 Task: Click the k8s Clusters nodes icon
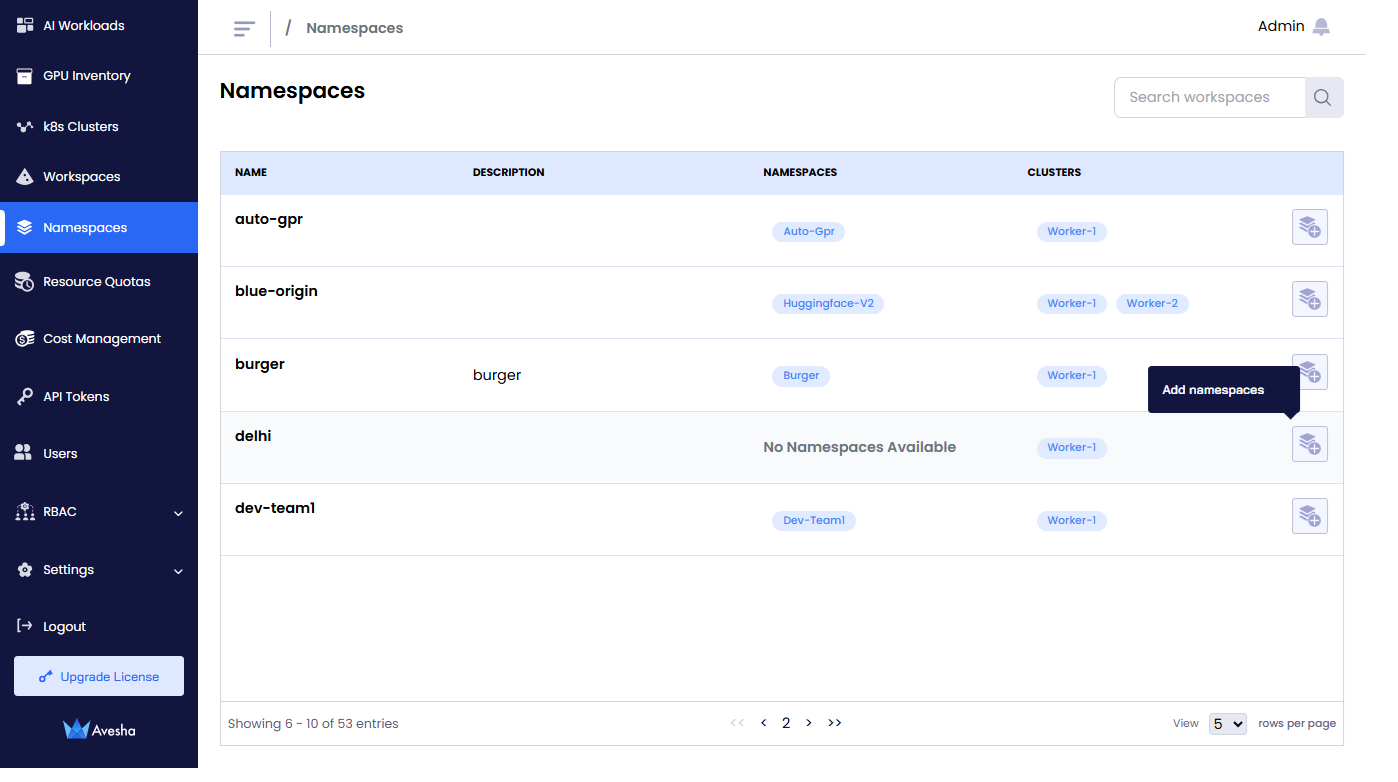click(25, 127)
